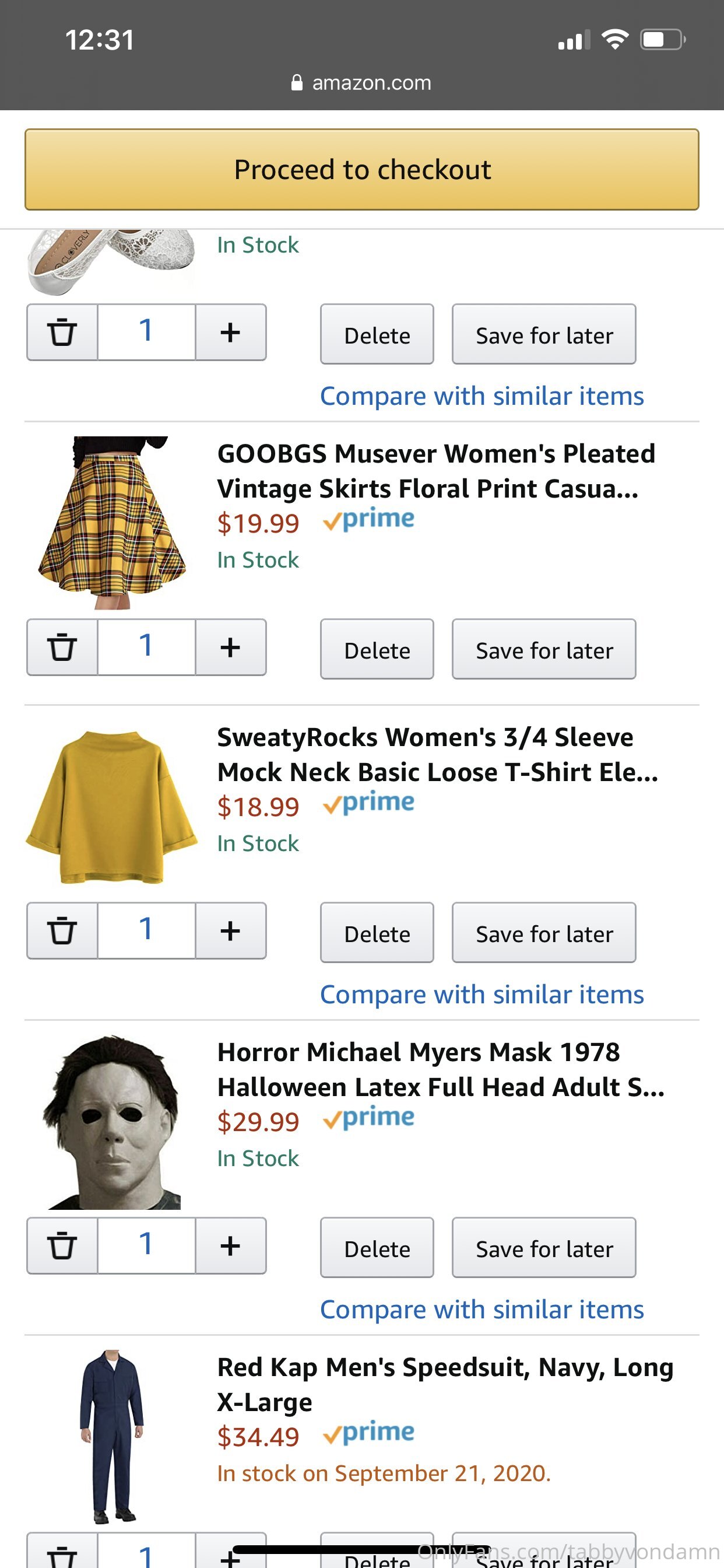
Task: Open the Michael Myers mask thumbnail
Action: [112, 1122]
